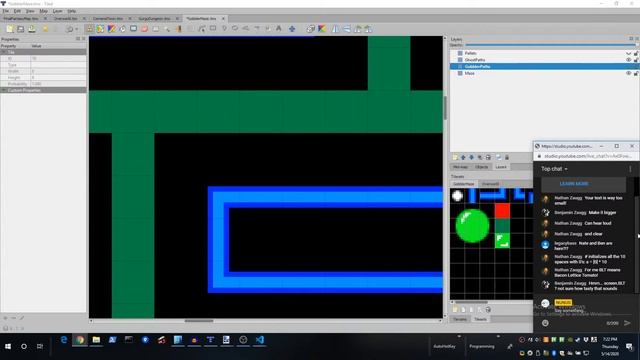Hide the GhostPaths layer
640x360 pixels.
629,60
